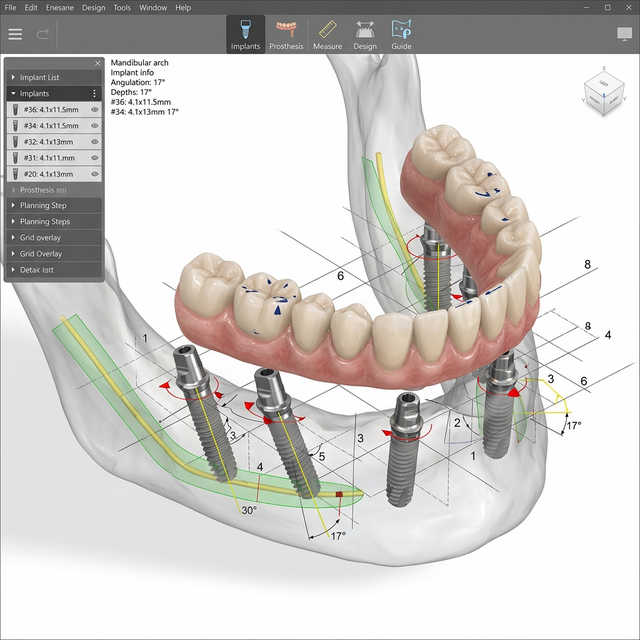
Task: Open the File menu
Action: click(x=10, y=8)
